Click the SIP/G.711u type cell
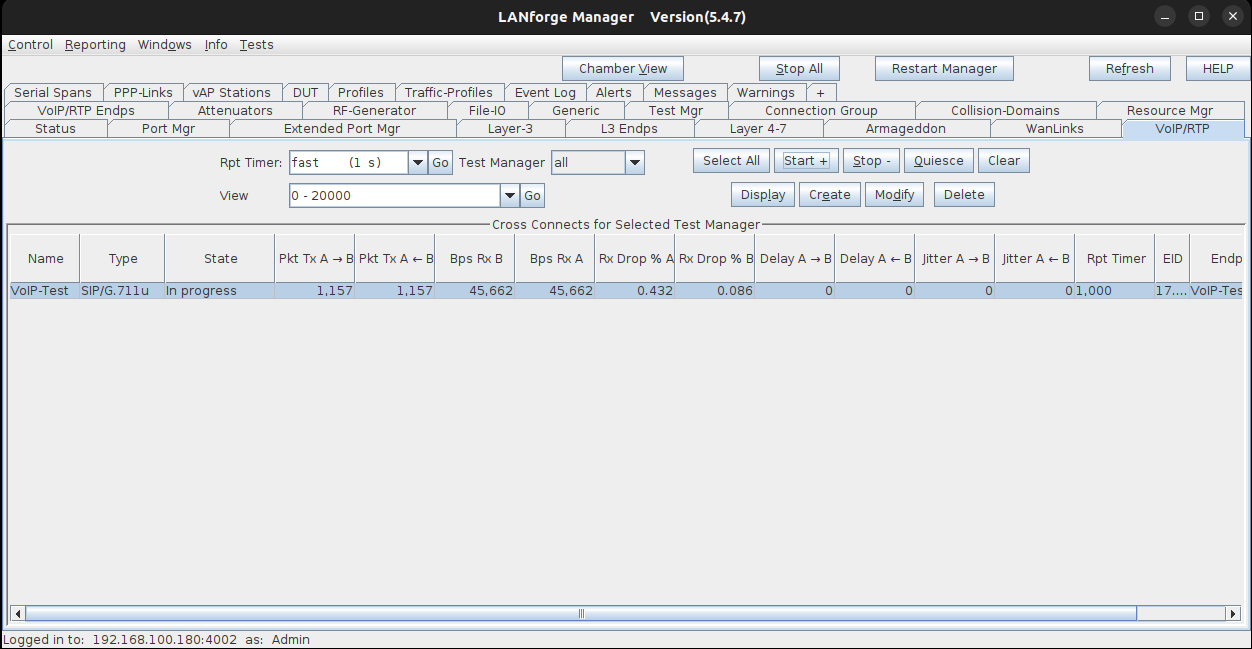 [122, 291]
